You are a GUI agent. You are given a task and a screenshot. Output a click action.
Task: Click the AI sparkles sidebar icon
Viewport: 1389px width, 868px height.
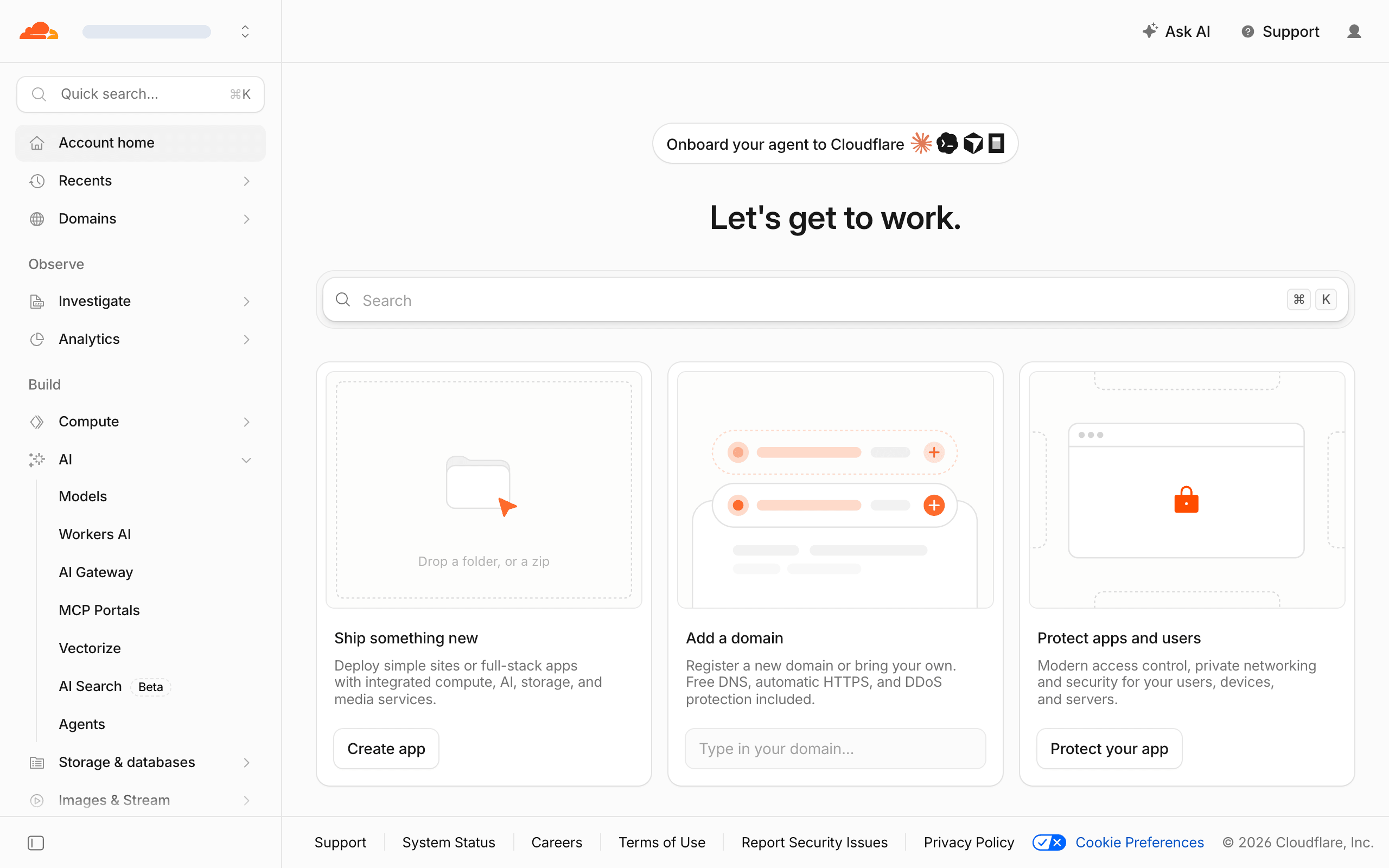tap(37, 460)
